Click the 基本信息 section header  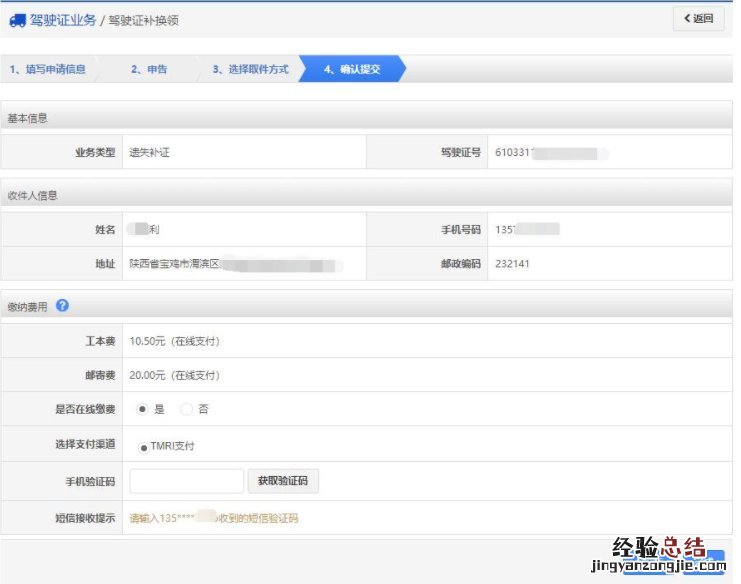point(28,118)
